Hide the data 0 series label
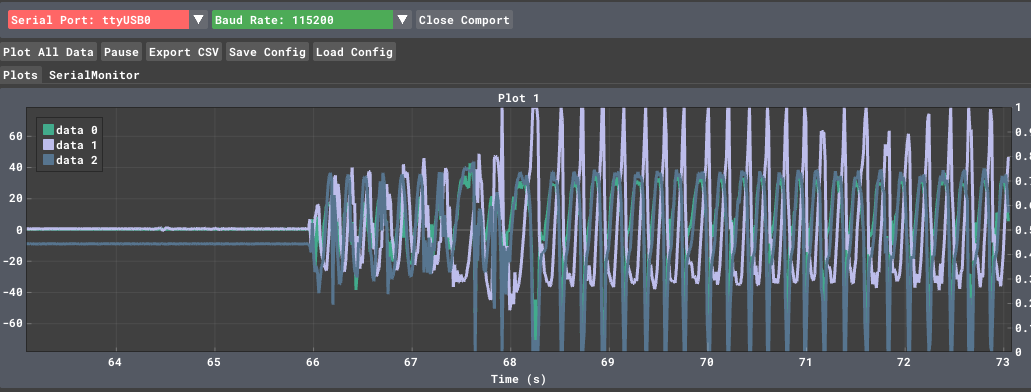This screenshot has width=1031, height=392. pyautogui.click(x=77, y=130)
